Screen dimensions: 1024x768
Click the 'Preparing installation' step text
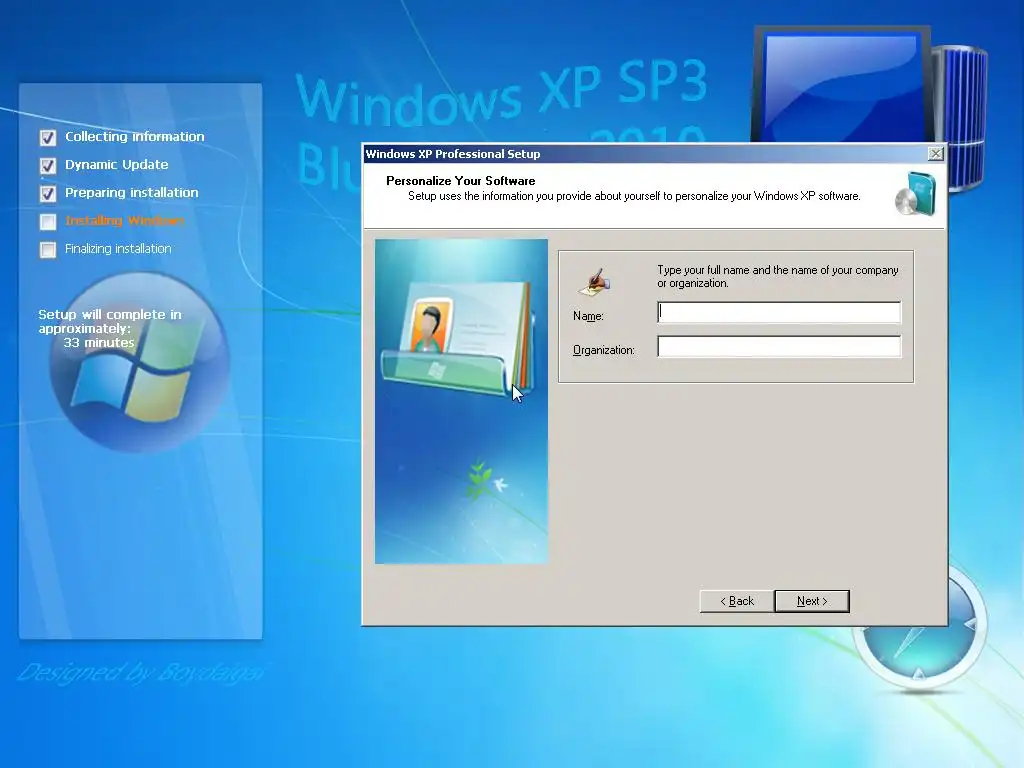(x=131, y=193)
